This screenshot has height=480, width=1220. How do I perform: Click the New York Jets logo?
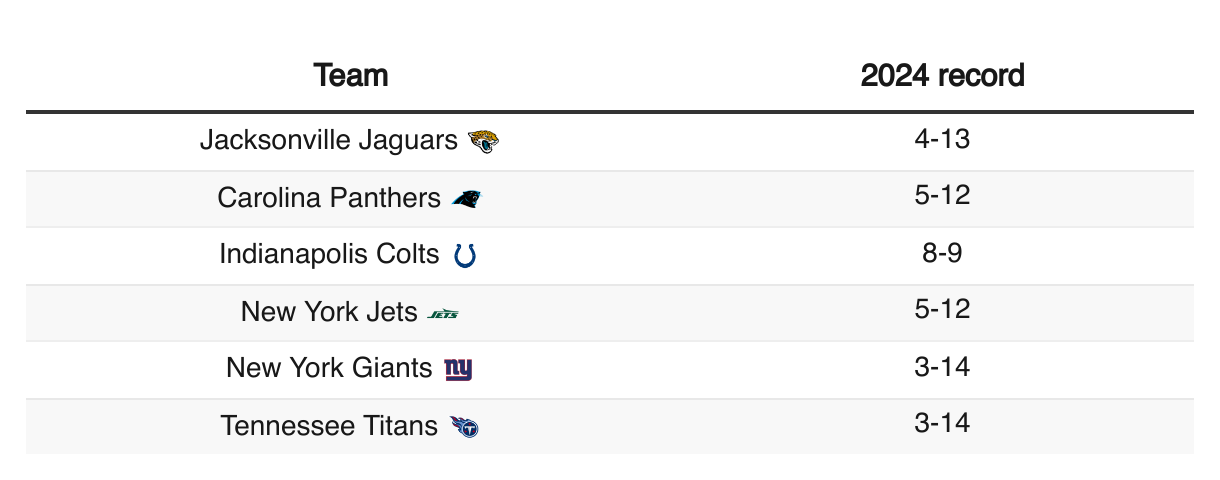[443, 314]
